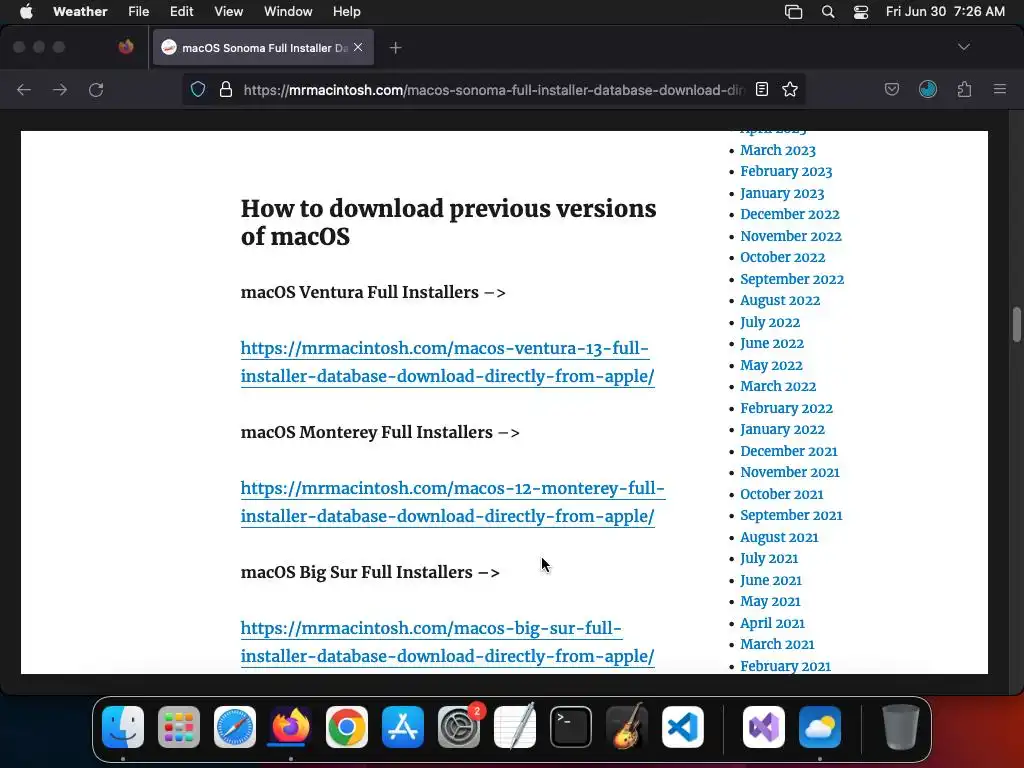The height and width of the screenshot is (768, 1024).
Task: Open Visual Studio from the Dock
Action: [x=763, y=727]
